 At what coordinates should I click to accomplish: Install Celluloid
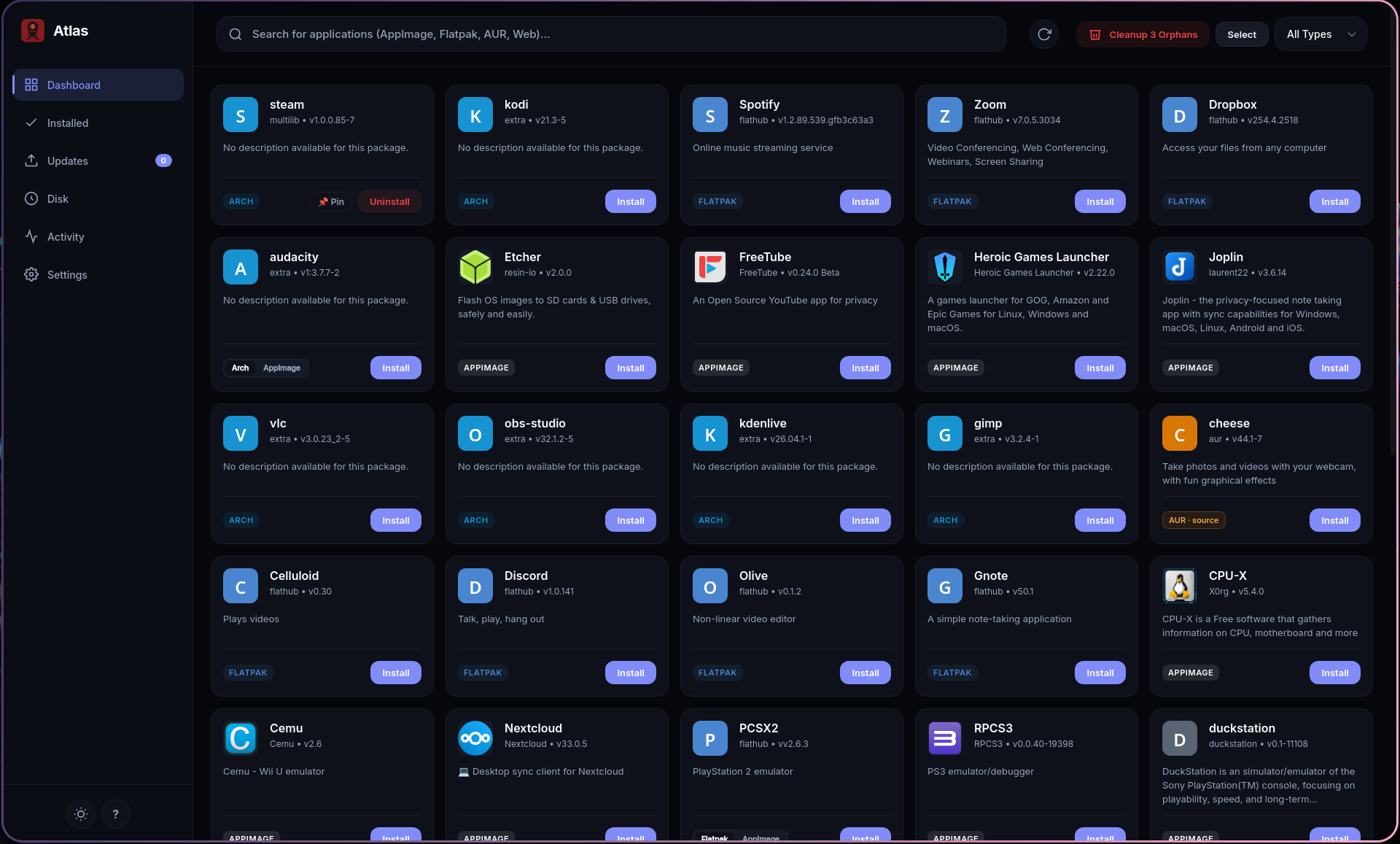pyautogui.click(x=396, y=673)
